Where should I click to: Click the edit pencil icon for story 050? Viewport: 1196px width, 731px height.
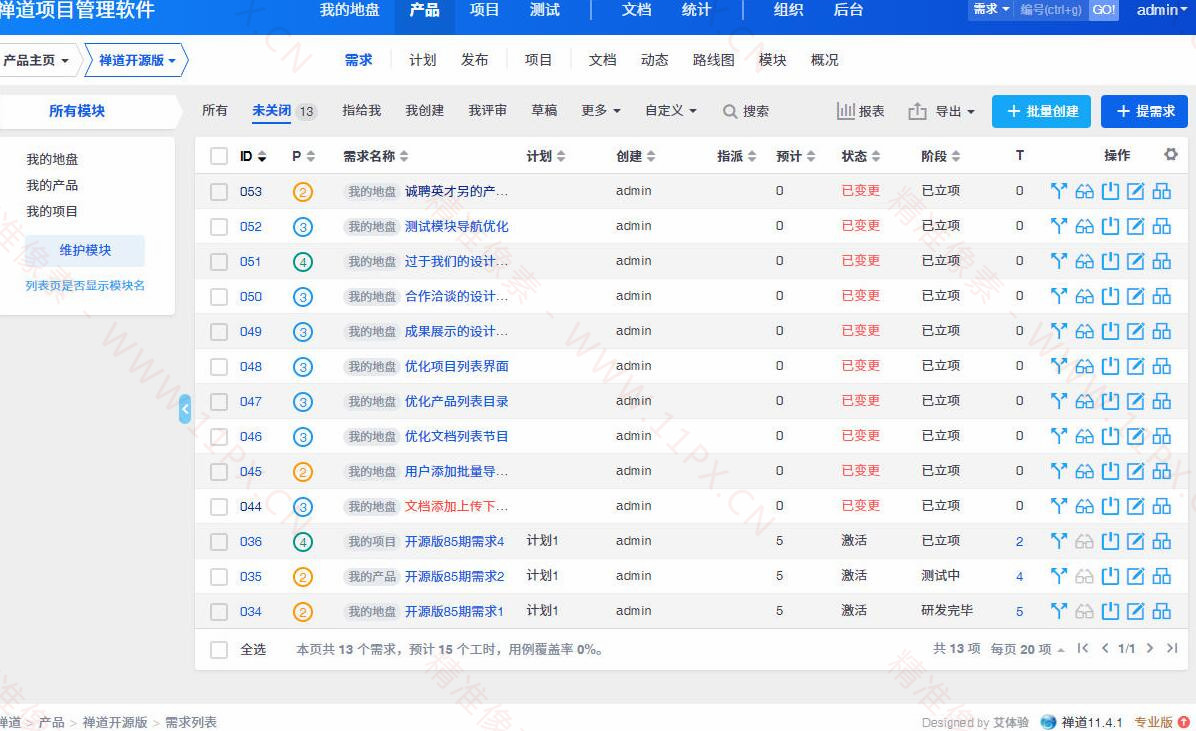pos(1136,296)
